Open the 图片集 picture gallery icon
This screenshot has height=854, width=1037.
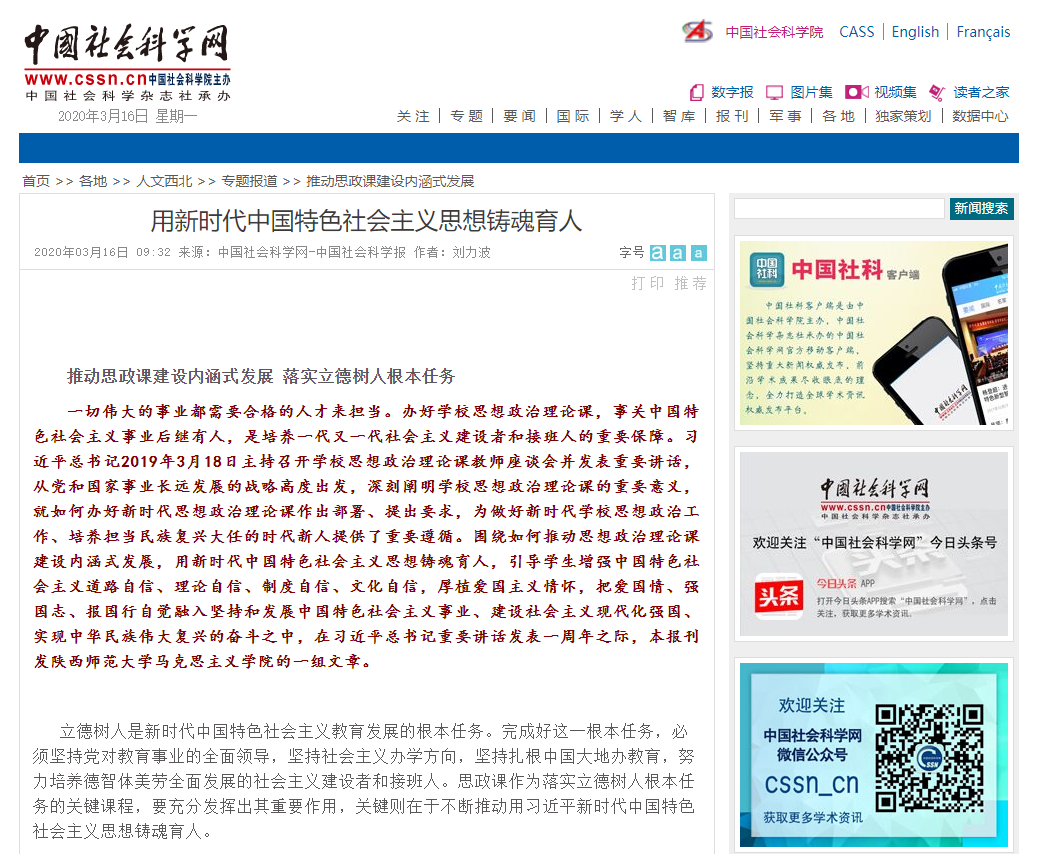[x=774, y=92]
